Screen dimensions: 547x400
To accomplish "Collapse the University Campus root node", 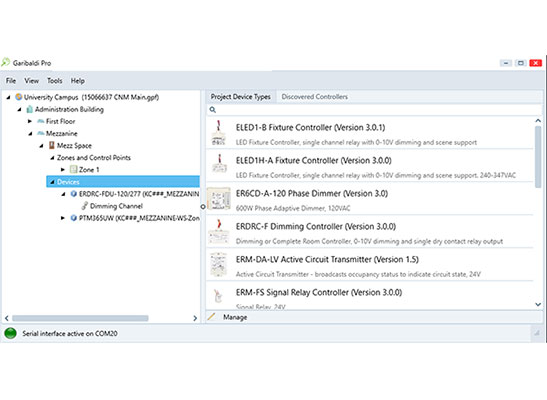I will (8, 97).
